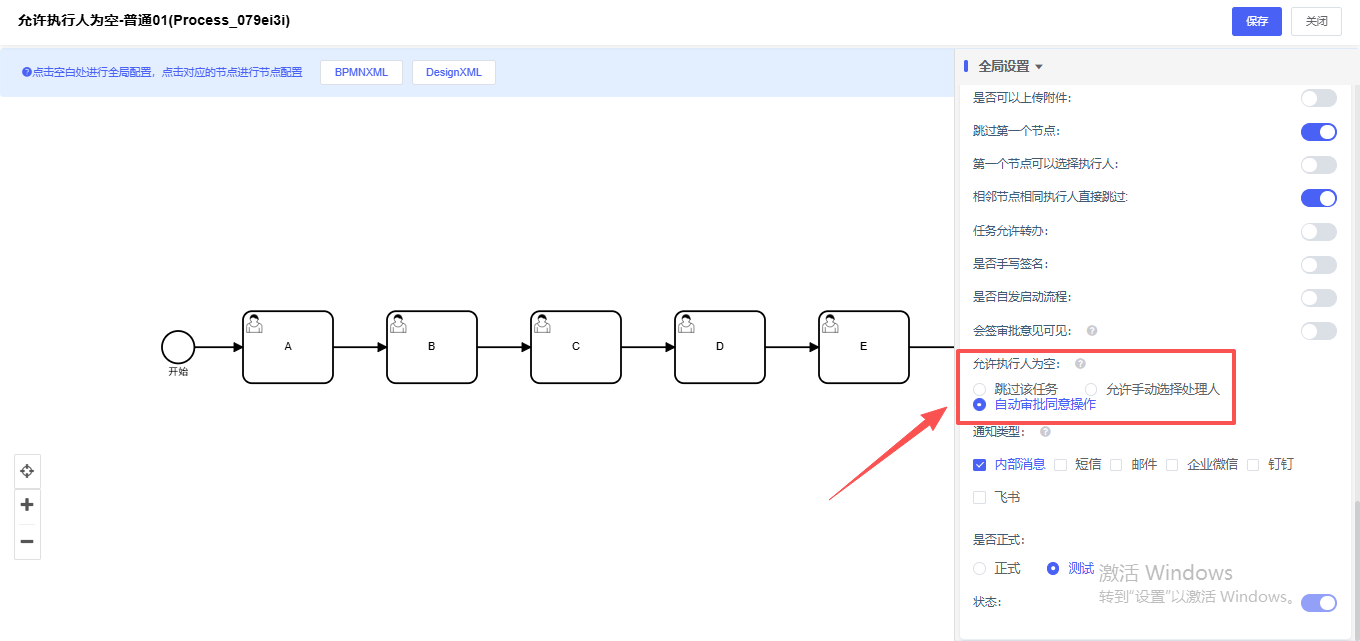The width and height of the screenshot is (1360, 641).
Task: Select the 跳过该任务 radio option
Action: tap(980, 389)
